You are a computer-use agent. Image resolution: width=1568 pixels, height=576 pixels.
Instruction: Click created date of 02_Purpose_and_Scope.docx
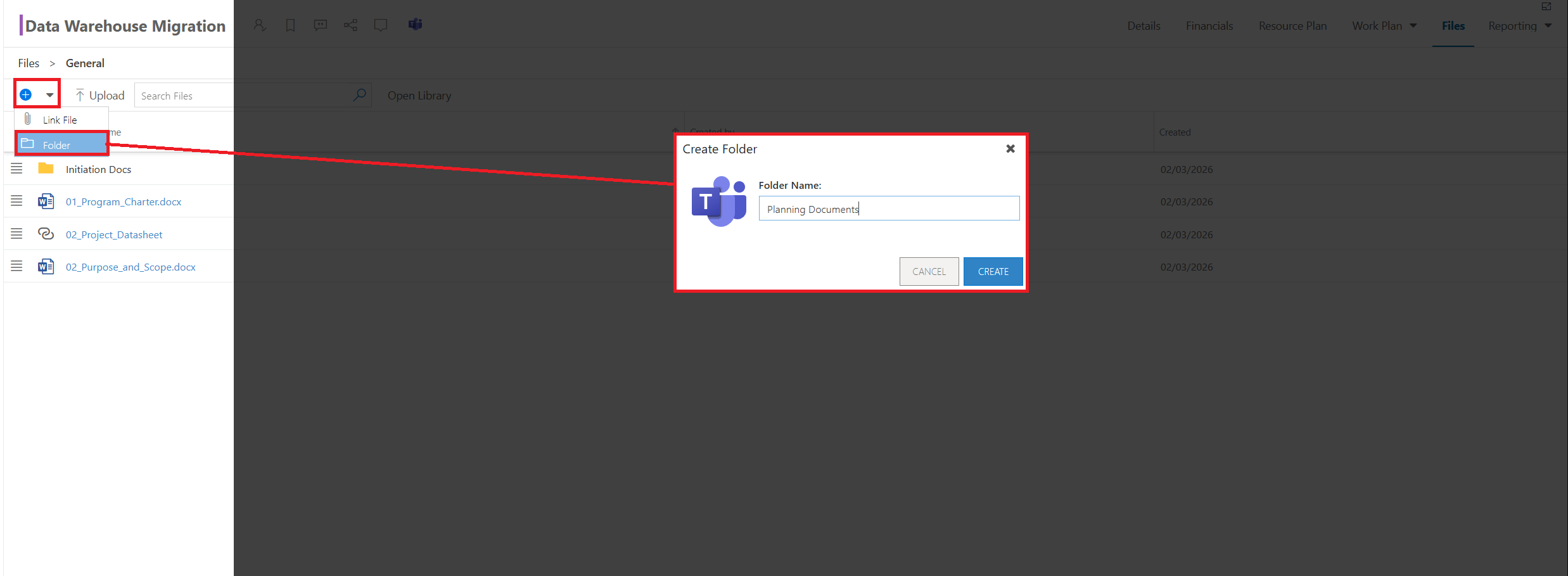coord(1186,267)
